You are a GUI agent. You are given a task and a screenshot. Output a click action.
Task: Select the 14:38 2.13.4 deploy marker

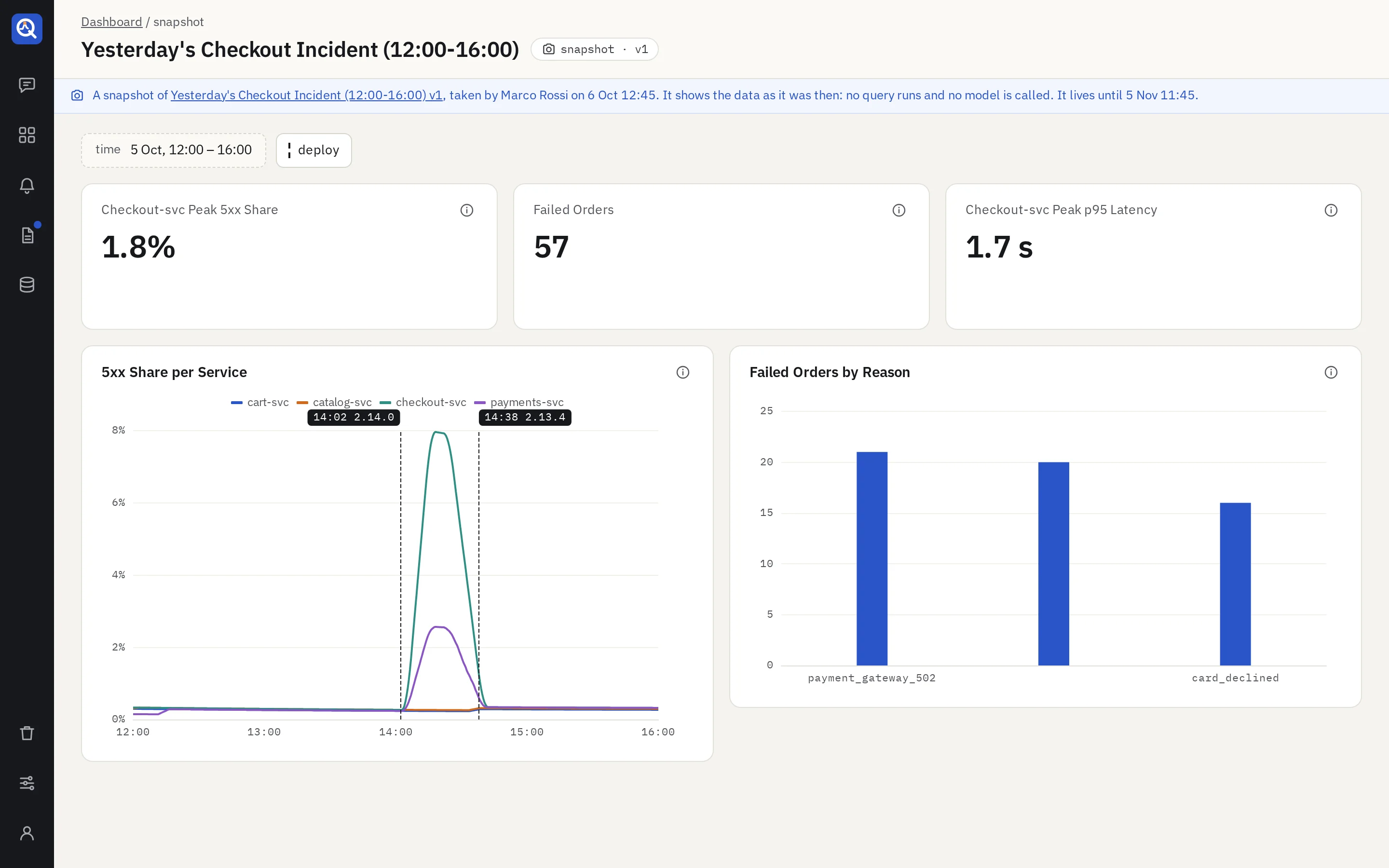tap(525, 417)
